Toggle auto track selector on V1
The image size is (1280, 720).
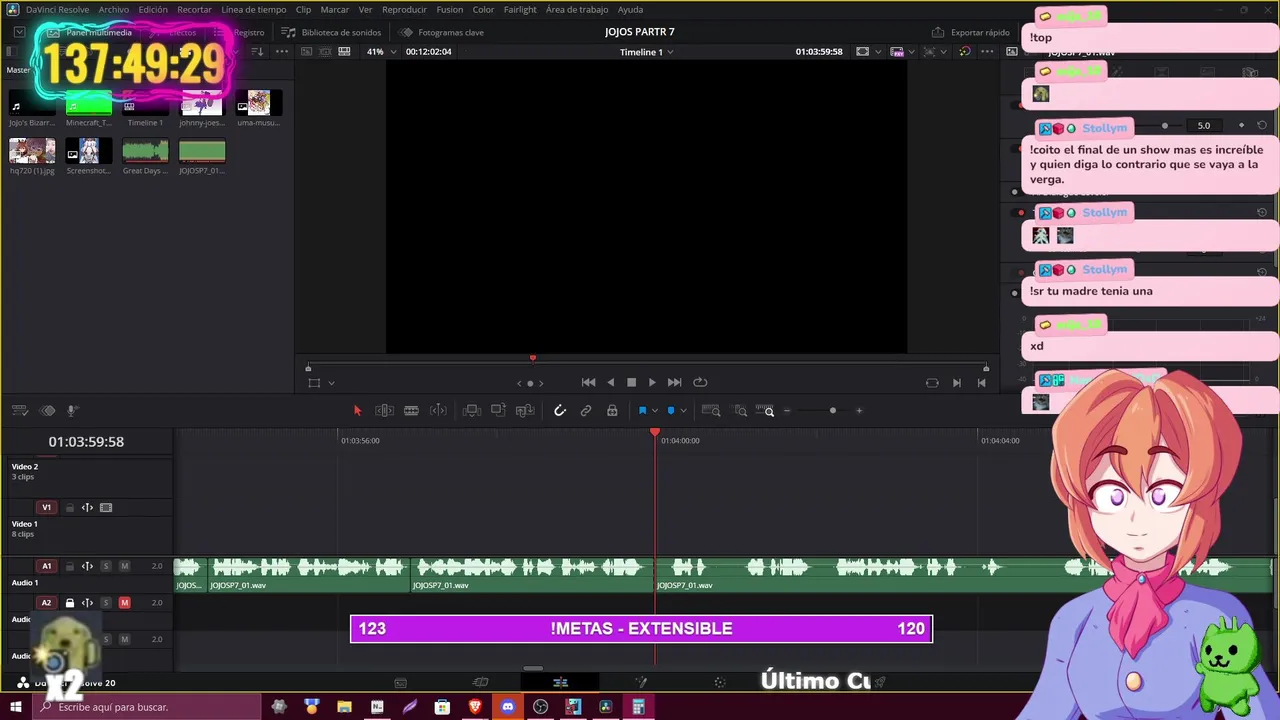pos(87,508)
